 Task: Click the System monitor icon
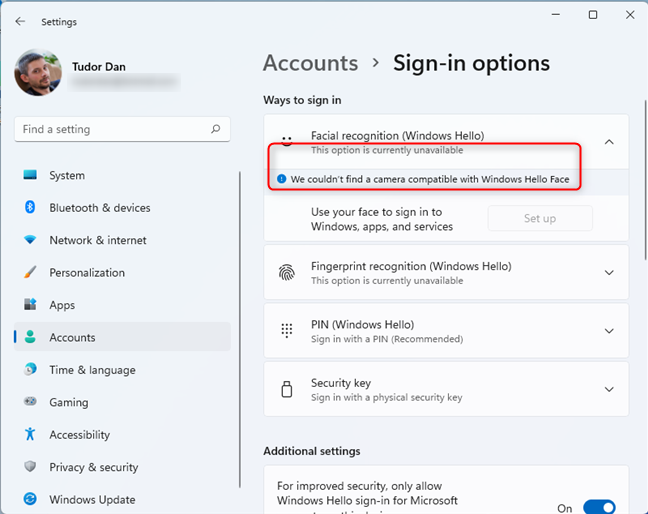coord(30,175)
